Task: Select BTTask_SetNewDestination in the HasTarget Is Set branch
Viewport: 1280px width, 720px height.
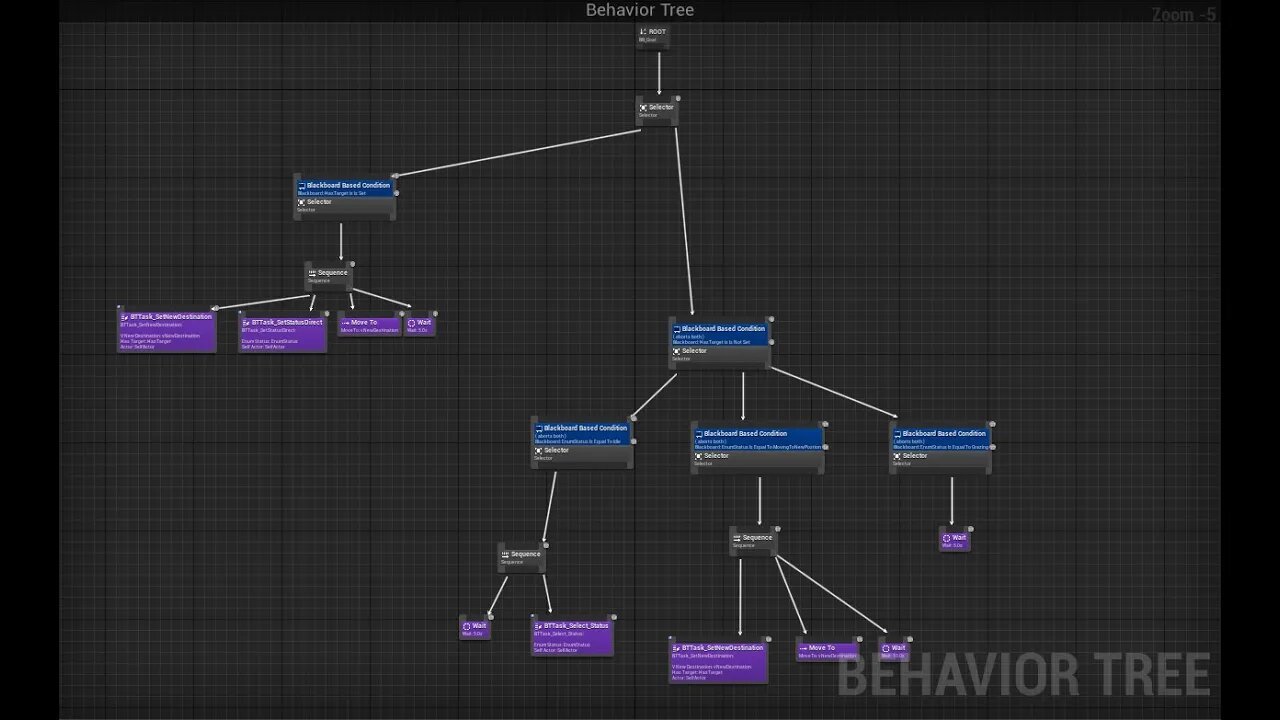Action: coord(167,331)
